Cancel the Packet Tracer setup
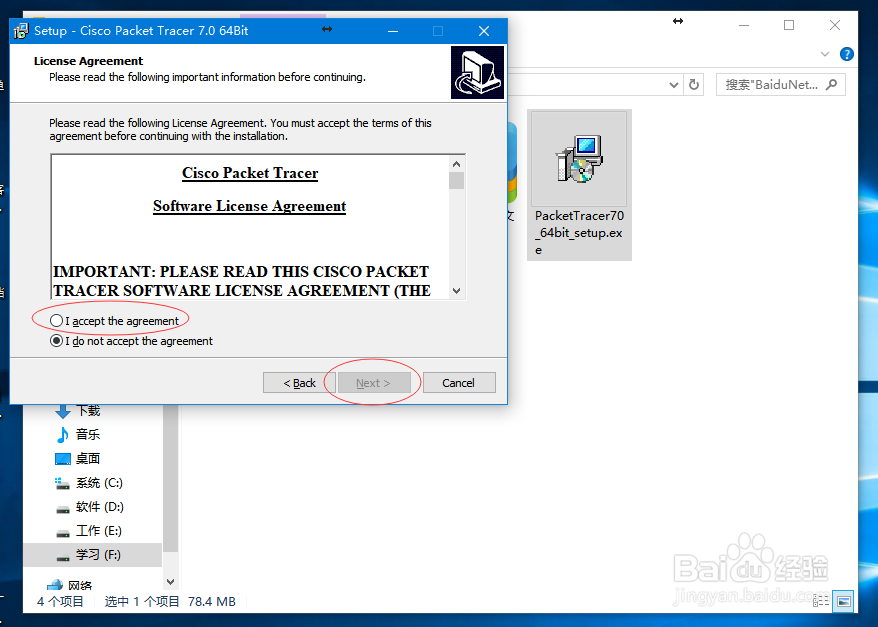The width and height of the screenshot is (878, 627). [x=459, y=383]
